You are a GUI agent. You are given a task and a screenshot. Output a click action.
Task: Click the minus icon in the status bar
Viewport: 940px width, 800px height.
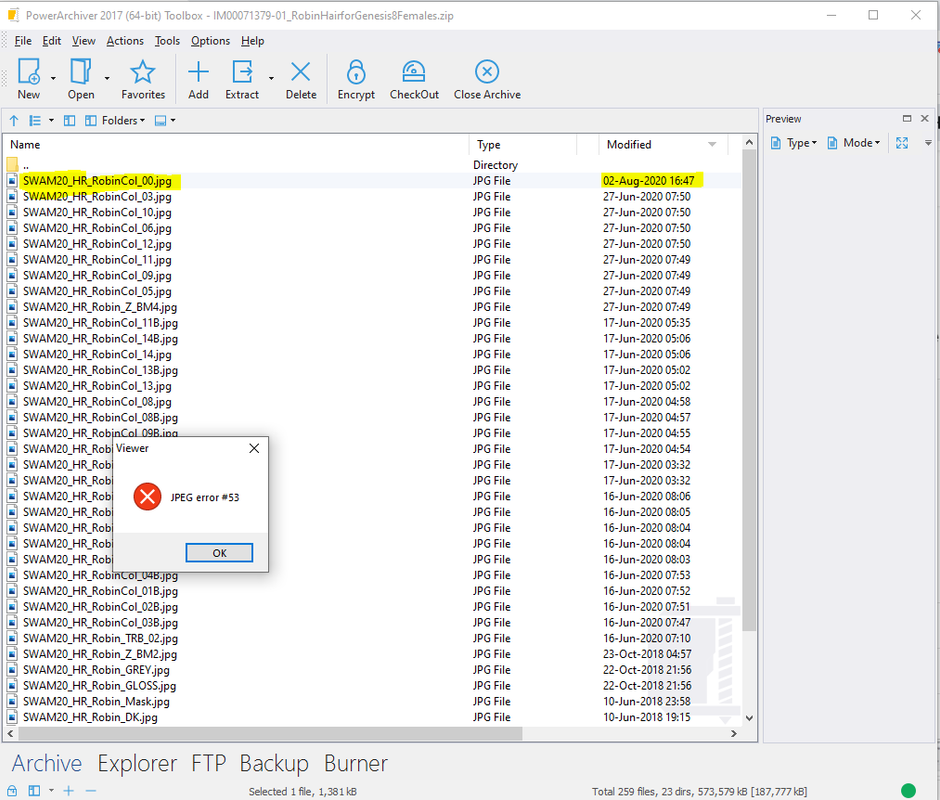click(x=91, y=791)
